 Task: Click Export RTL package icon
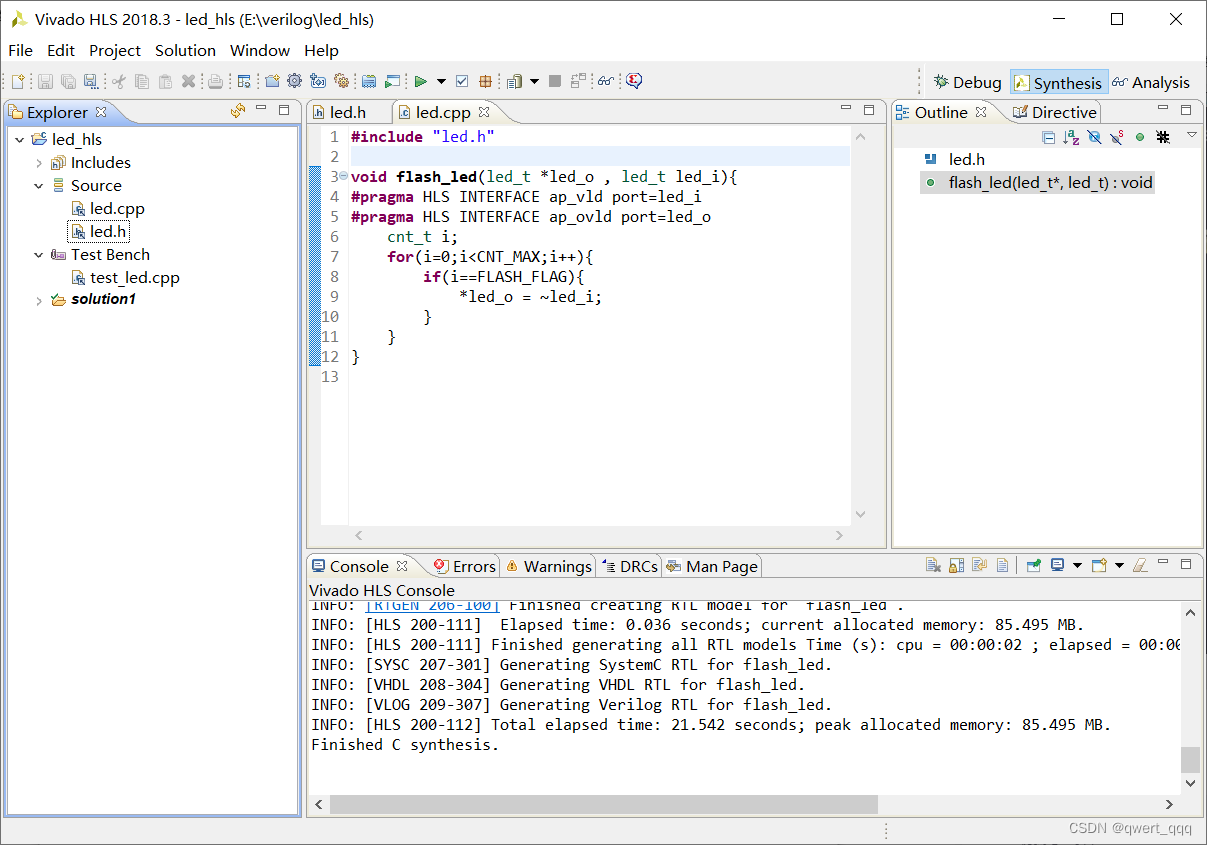coord(485,81)
